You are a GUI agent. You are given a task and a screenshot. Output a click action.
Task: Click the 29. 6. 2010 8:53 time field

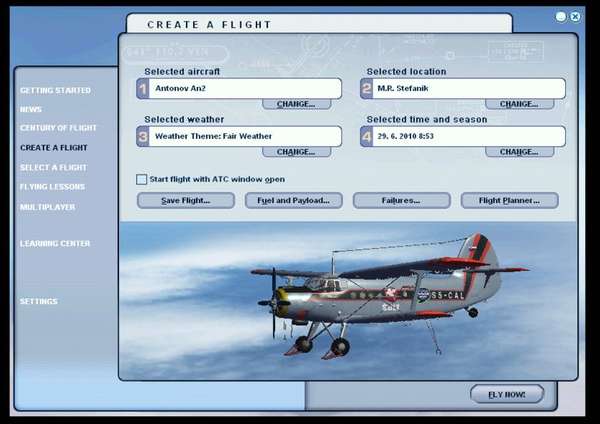click(x=469, y=136)
